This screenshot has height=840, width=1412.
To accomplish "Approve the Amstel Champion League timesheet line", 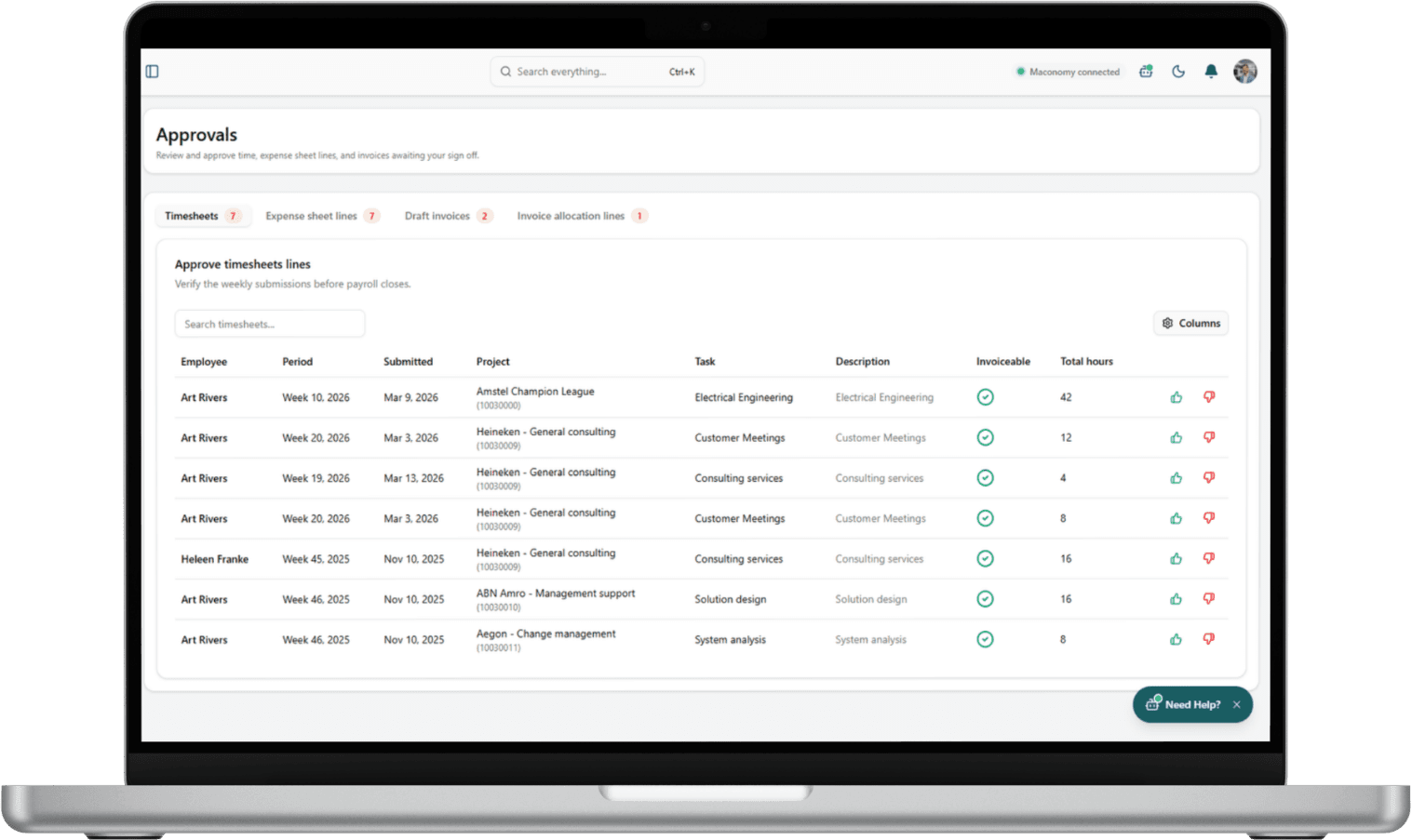I will [x=1176, y=397].
